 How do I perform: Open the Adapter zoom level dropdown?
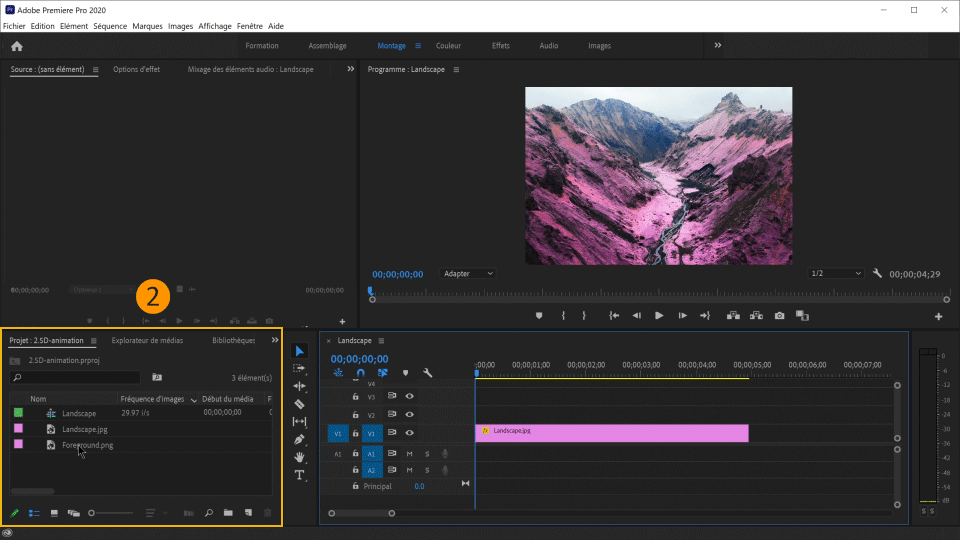coord(468,273)
